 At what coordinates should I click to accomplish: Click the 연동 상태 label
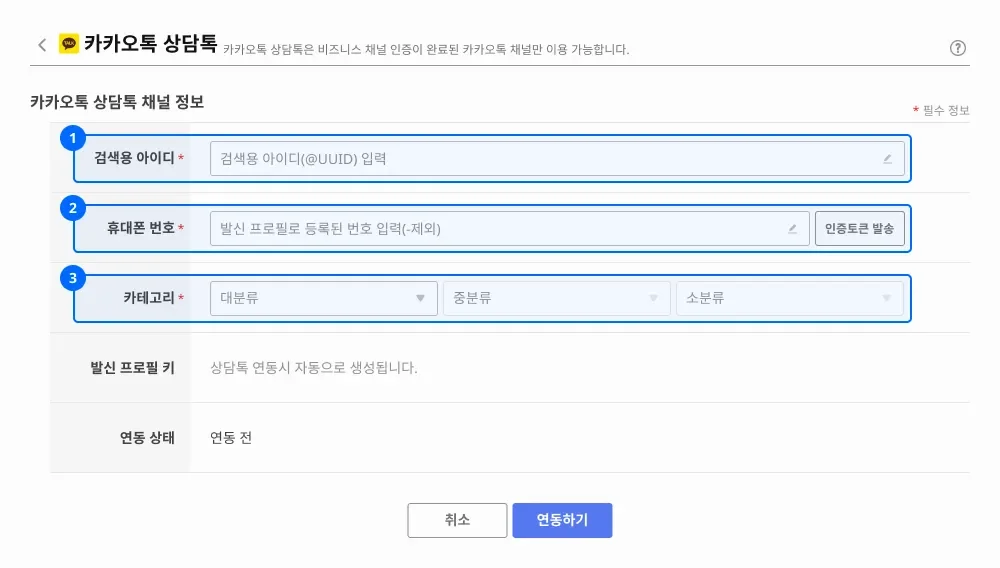pyautogui.click(x=147, y=438)
